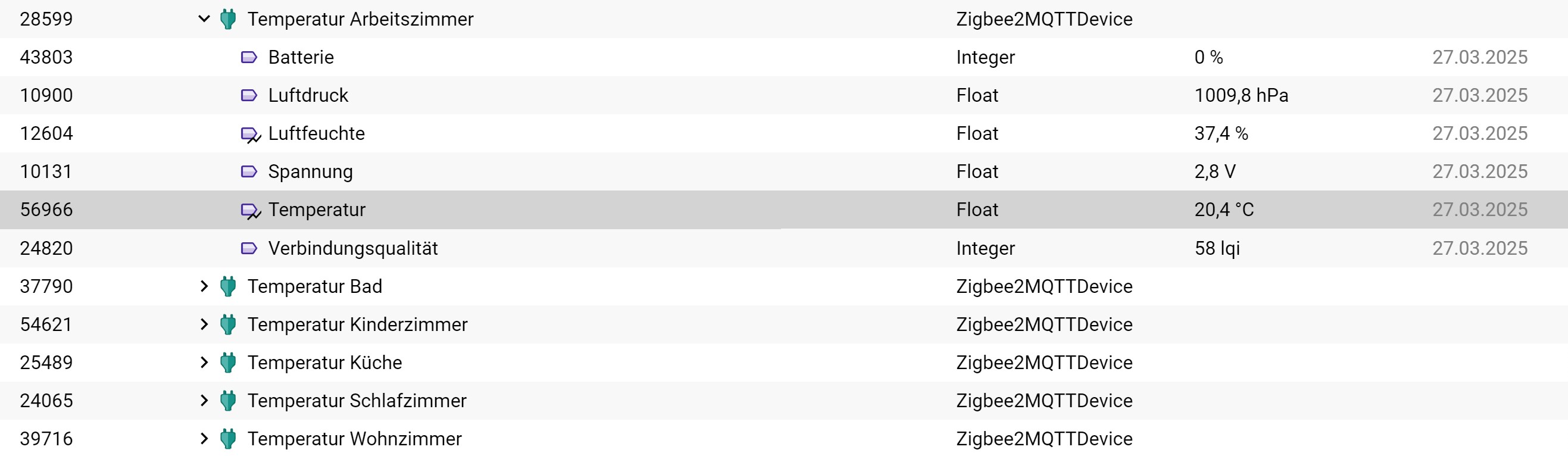
Task: Expand the Temperatur Bad device
Action: tap(204, 286)
